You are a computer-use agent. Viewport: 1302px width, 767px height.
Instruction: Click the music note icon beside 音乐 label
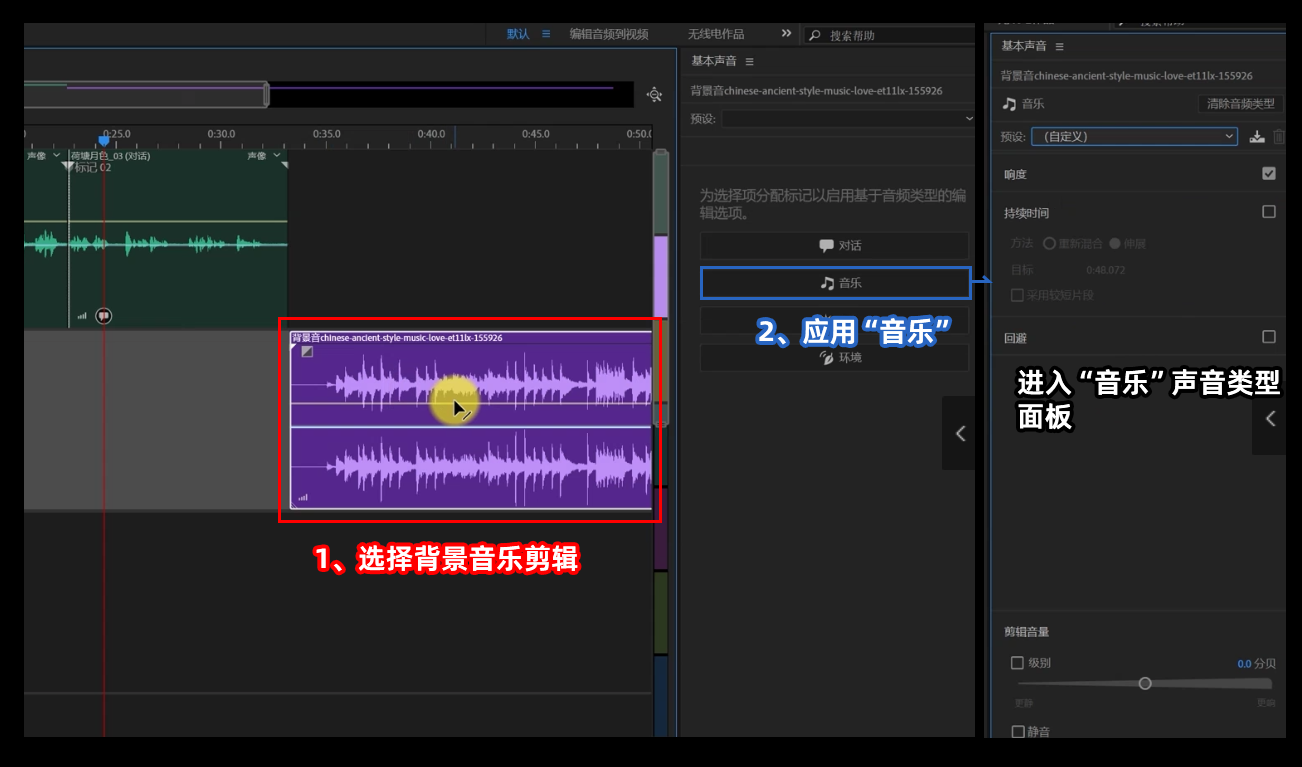[x=1012, y=103]
